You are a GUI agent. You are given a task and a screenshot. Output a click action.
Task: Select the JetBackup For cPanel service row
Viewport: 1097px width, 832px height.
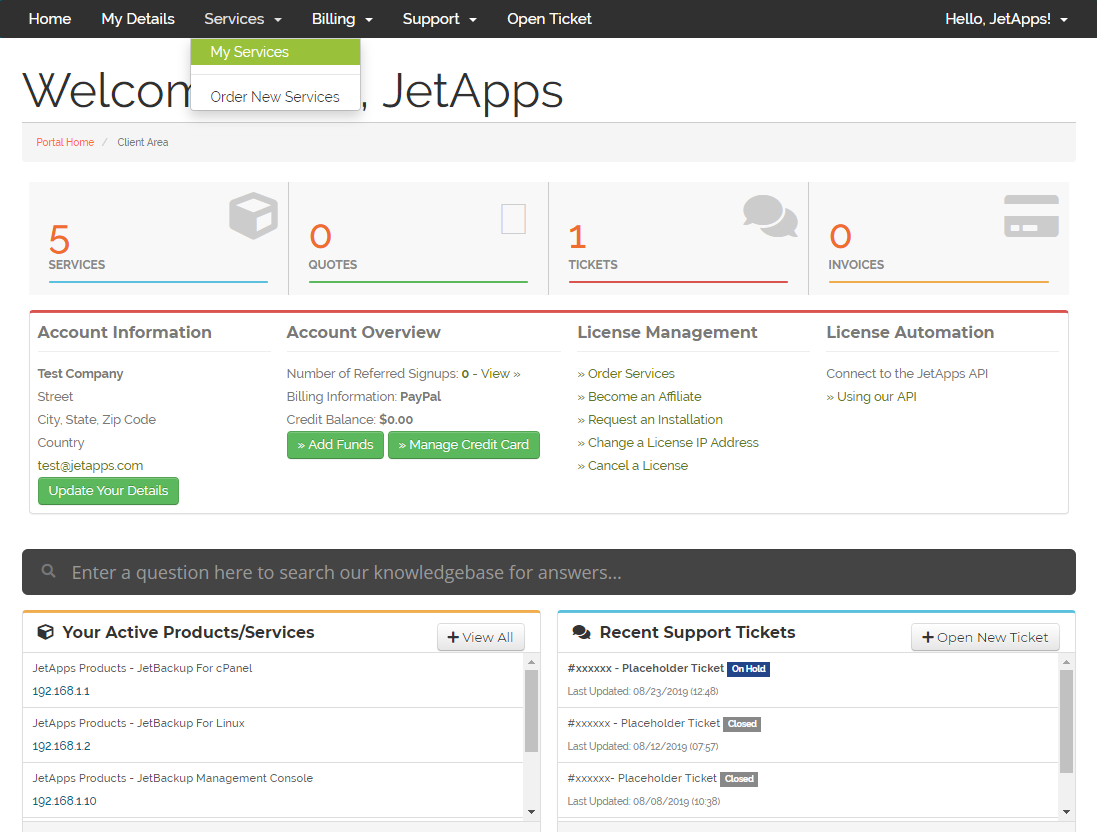tap(274, 680)
